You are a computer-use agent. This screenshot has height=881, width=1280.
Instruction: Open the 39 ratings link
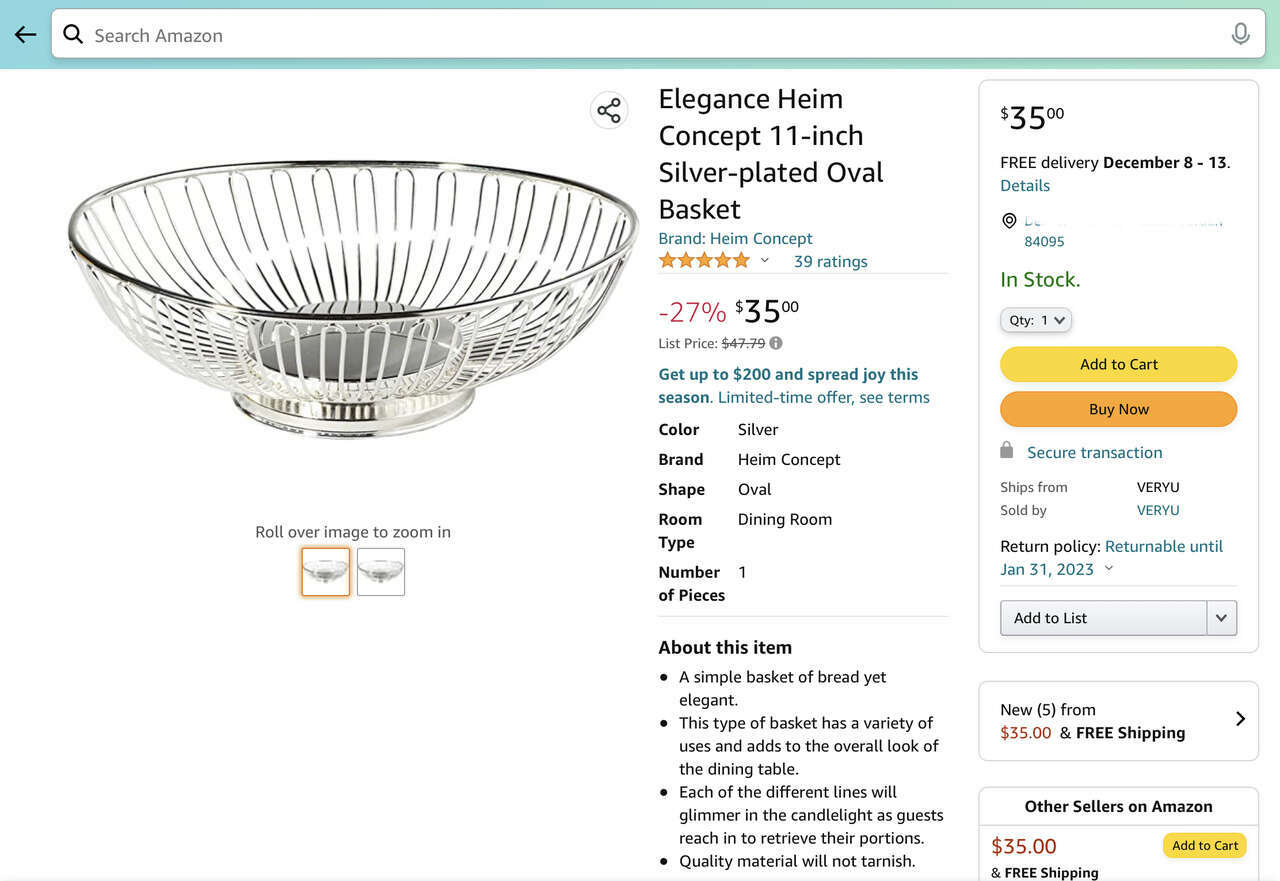[830, 261]
